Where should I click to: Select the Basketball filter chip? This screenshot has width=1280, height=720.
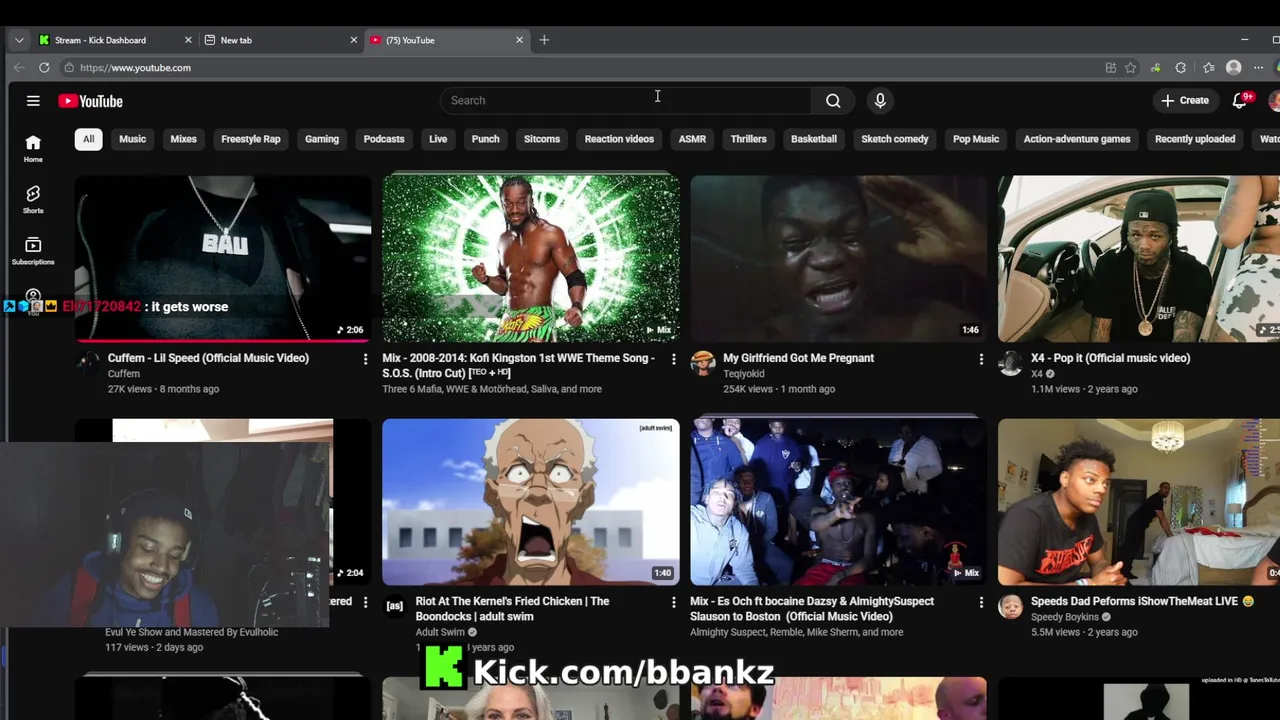(814, 139)
